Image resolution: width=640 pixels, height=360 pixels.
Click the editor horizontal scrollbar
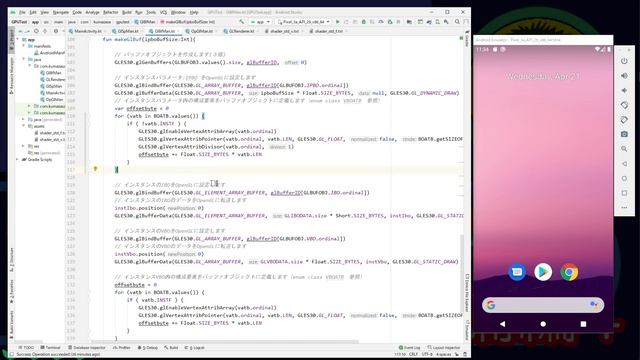pos(224,342)
